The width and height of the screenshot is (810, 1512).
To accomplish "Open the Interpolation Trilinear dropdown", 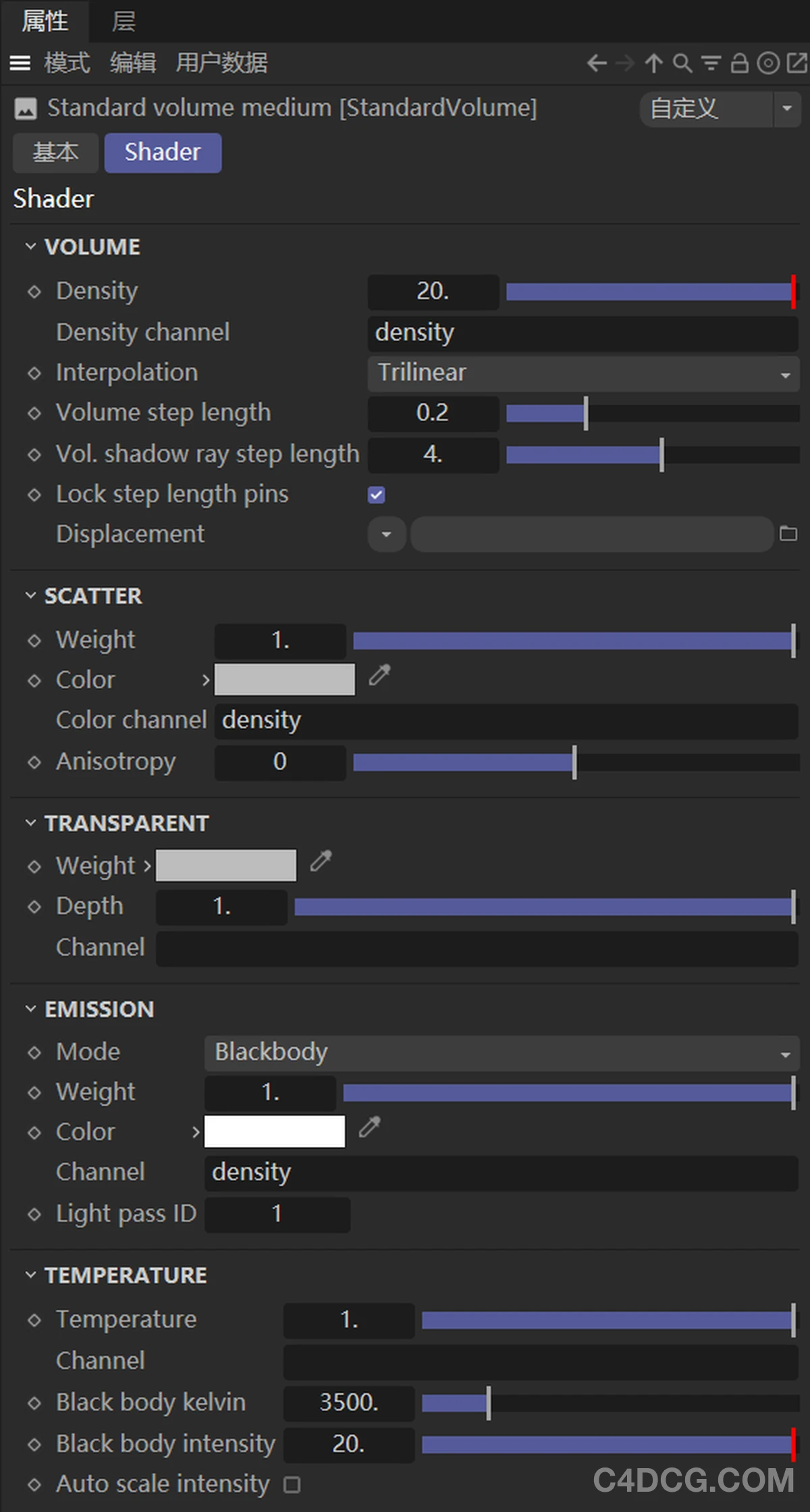I will (583, 373).
